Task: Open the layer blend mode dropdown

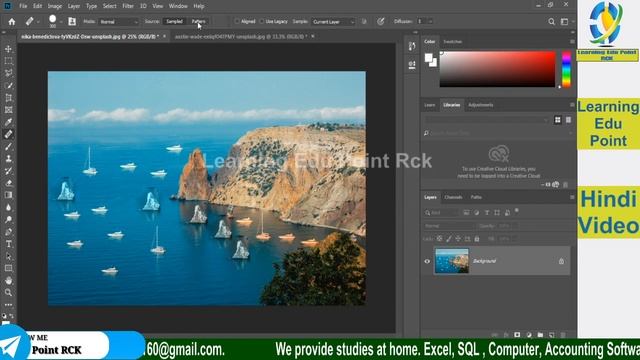Action: [x=448, y=226]
